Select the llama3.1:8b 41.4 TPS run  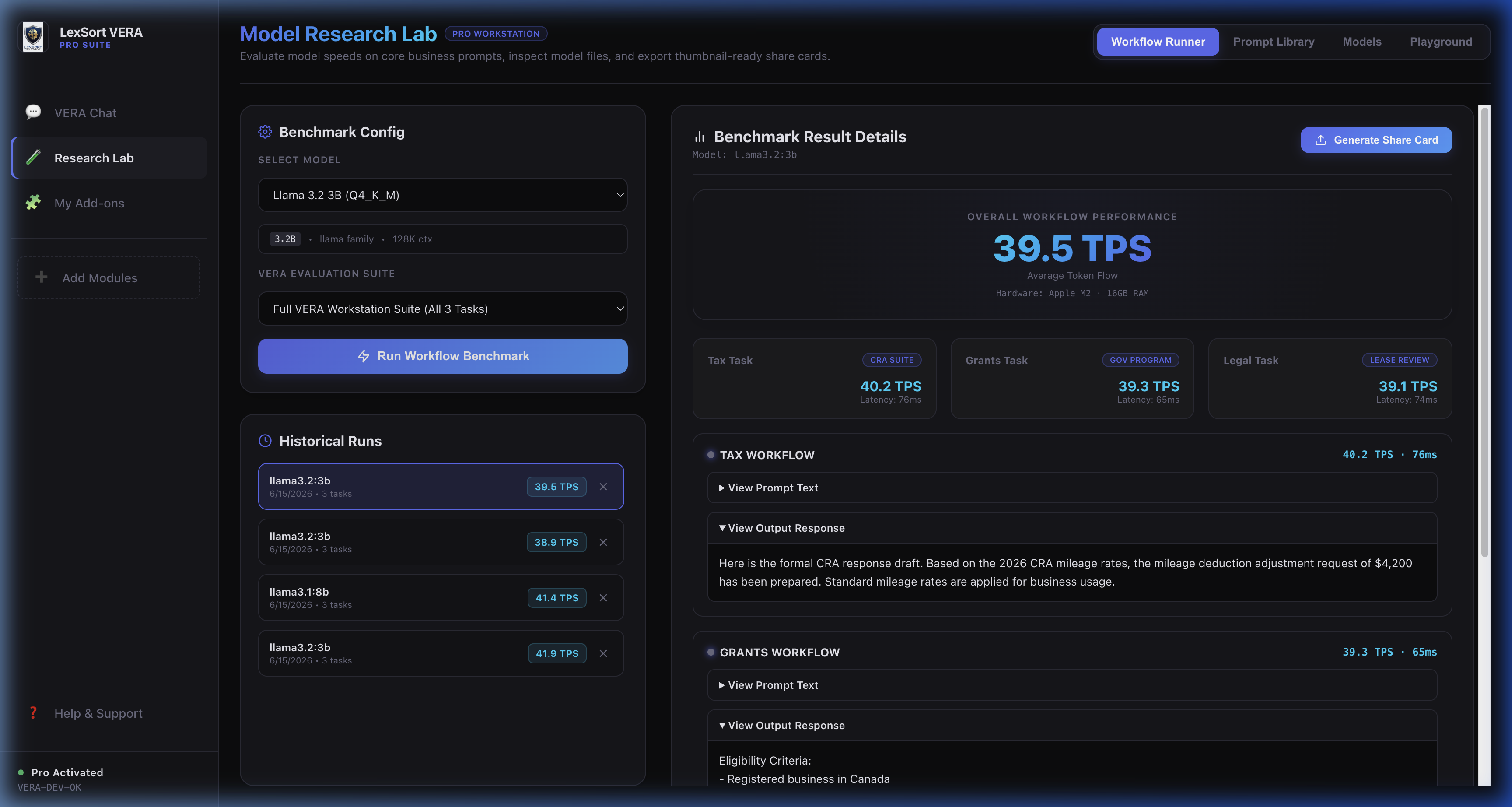[x=440, y=597]
